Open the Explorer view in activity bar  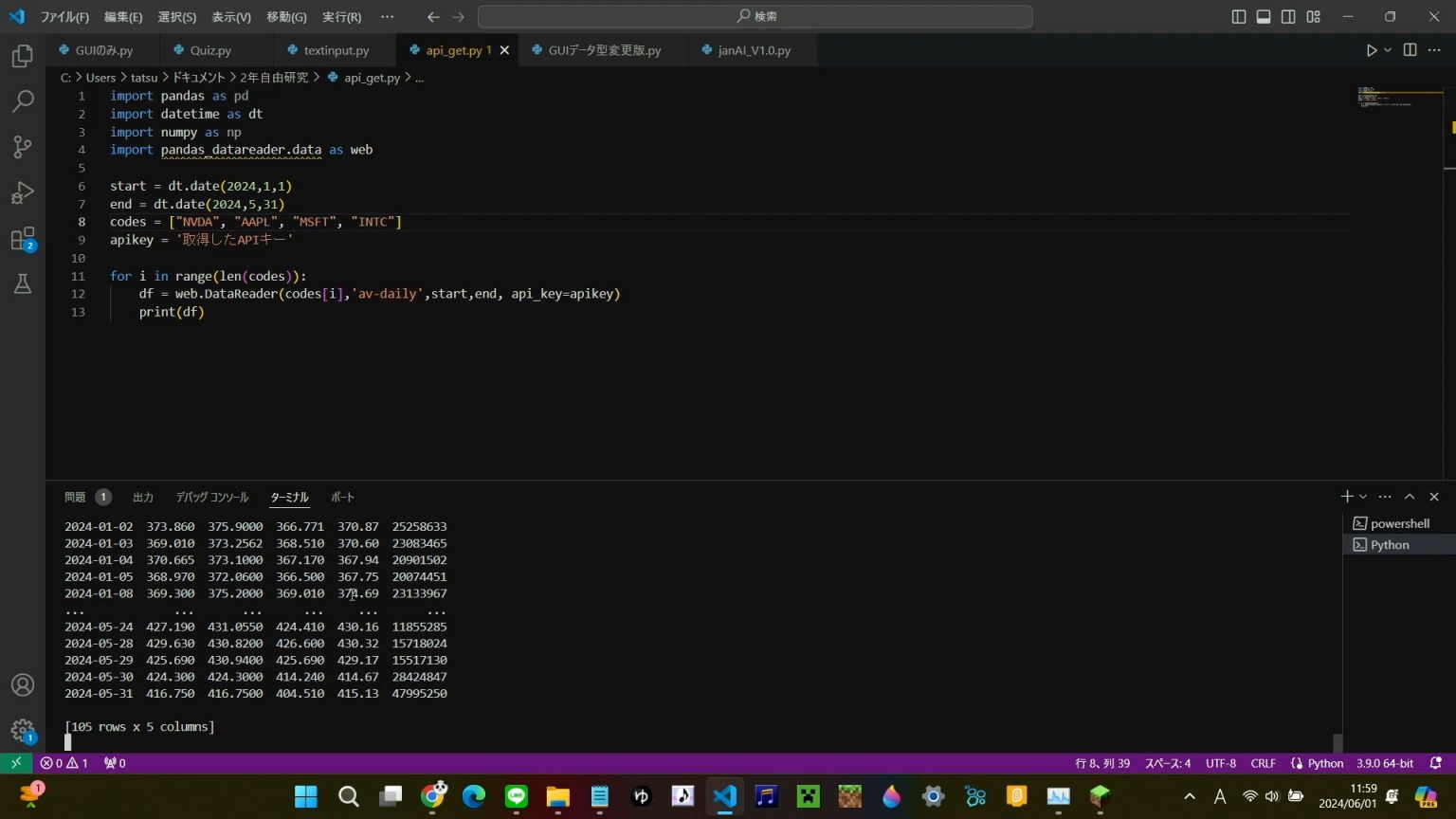tap(23, 57)
